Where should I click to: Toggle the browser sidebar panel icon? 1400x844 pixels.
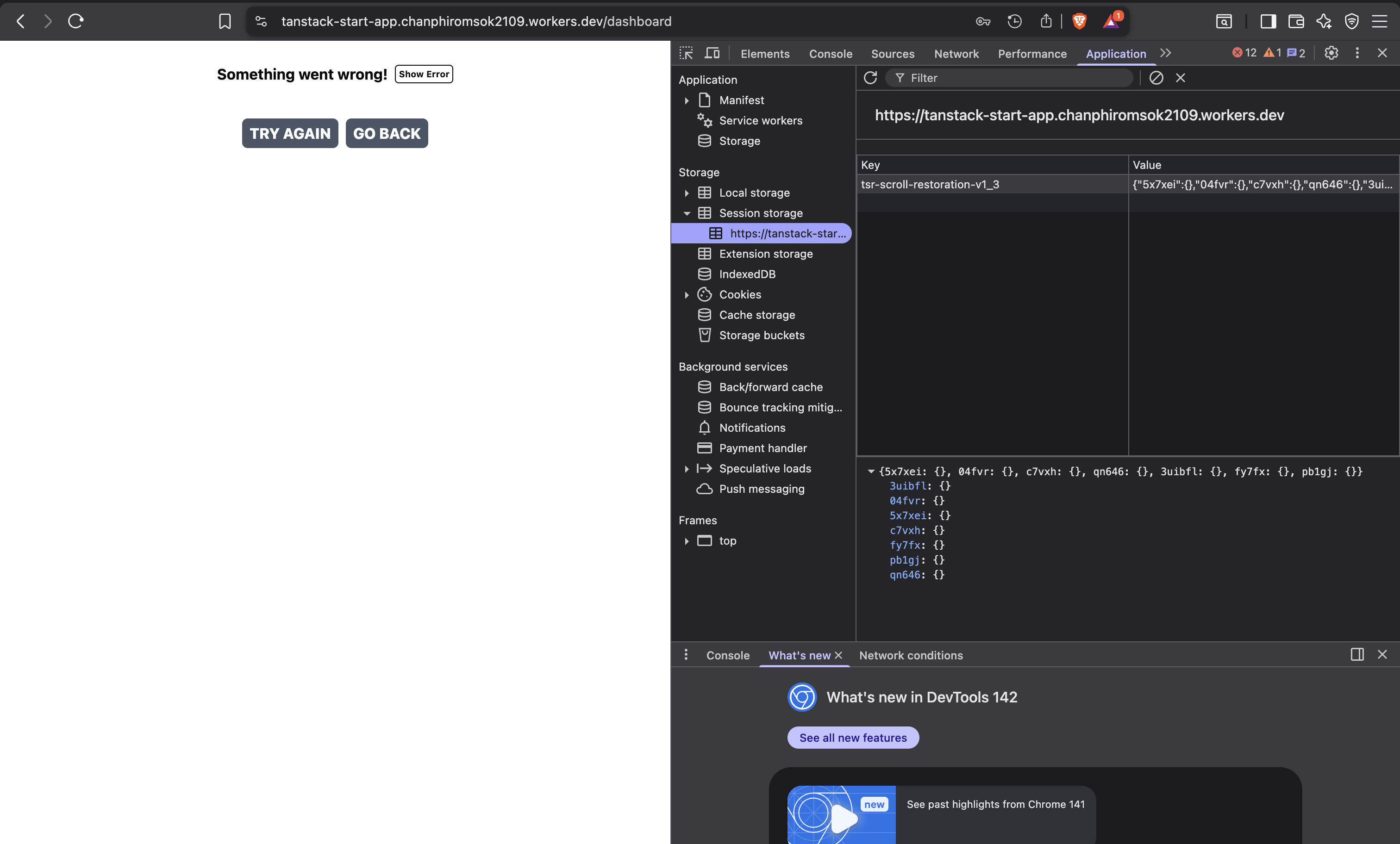pos(1268,22)
